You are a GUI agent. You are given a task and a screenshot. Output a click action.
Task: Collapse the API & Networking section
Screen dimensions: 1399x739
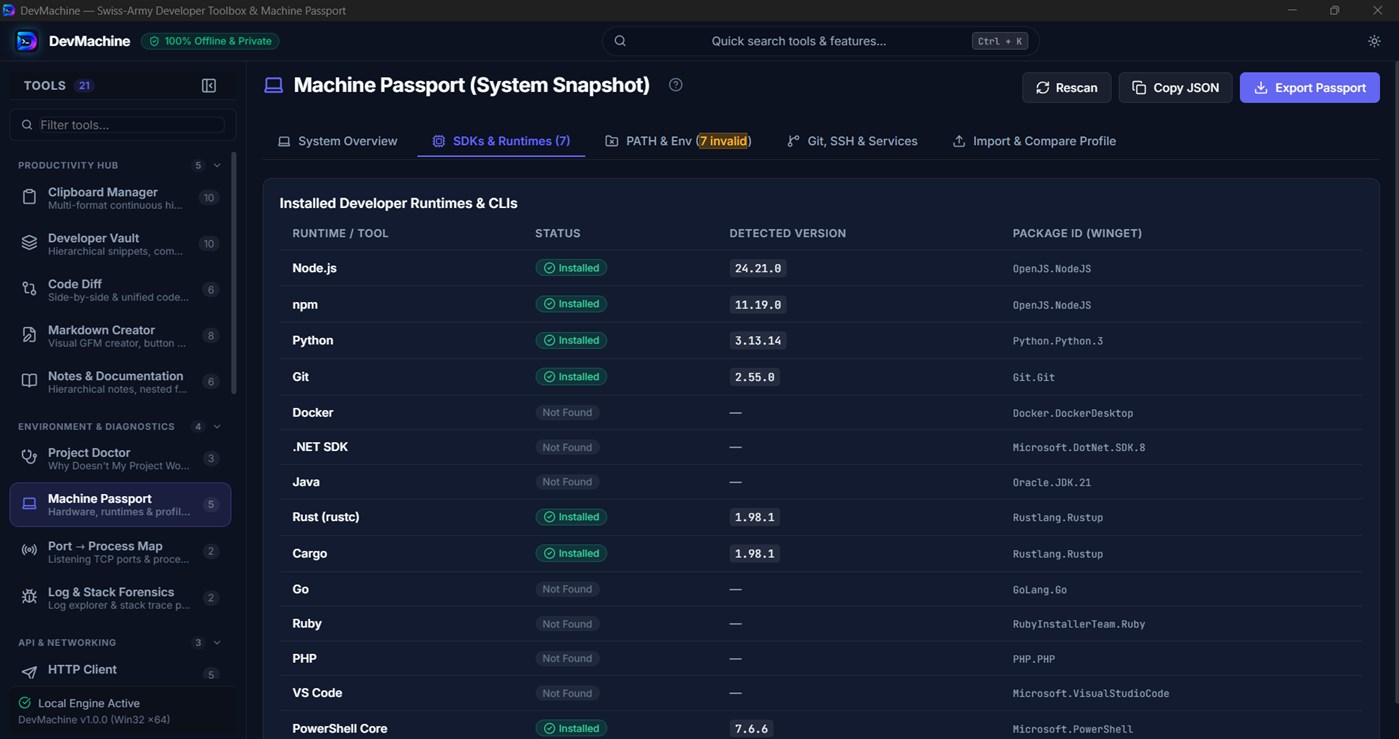[217, 643]
